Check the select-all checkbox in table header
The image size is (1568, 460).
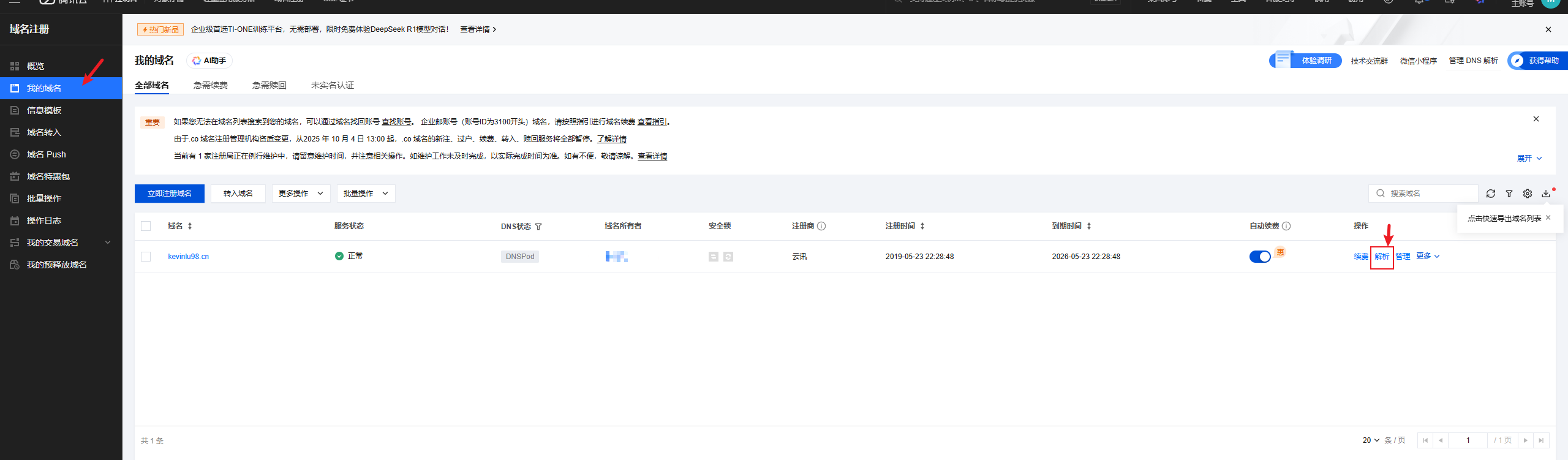(x=146, y=226)
